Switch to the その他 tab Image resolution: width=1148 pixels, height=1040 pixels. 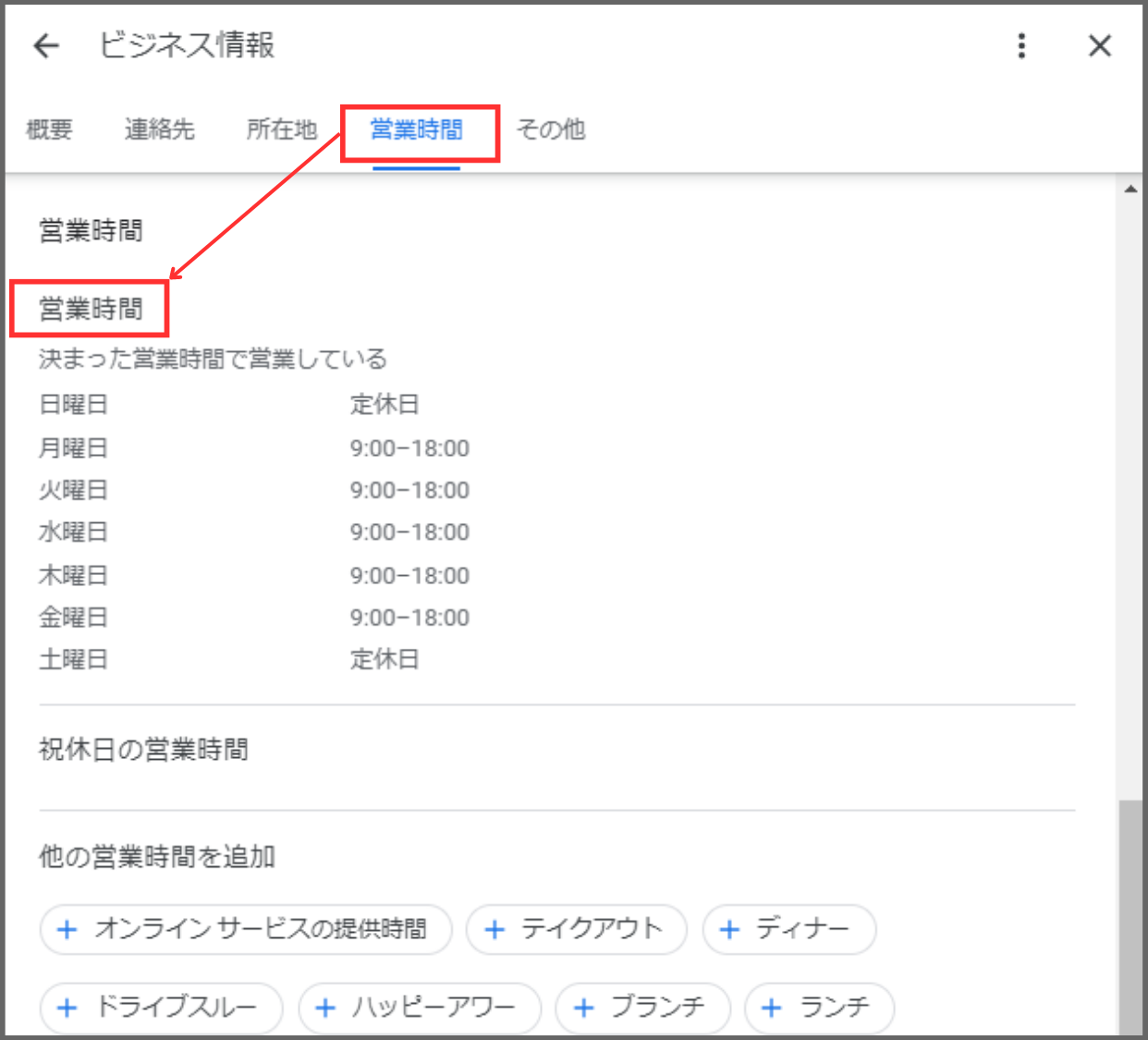(551, 129)
